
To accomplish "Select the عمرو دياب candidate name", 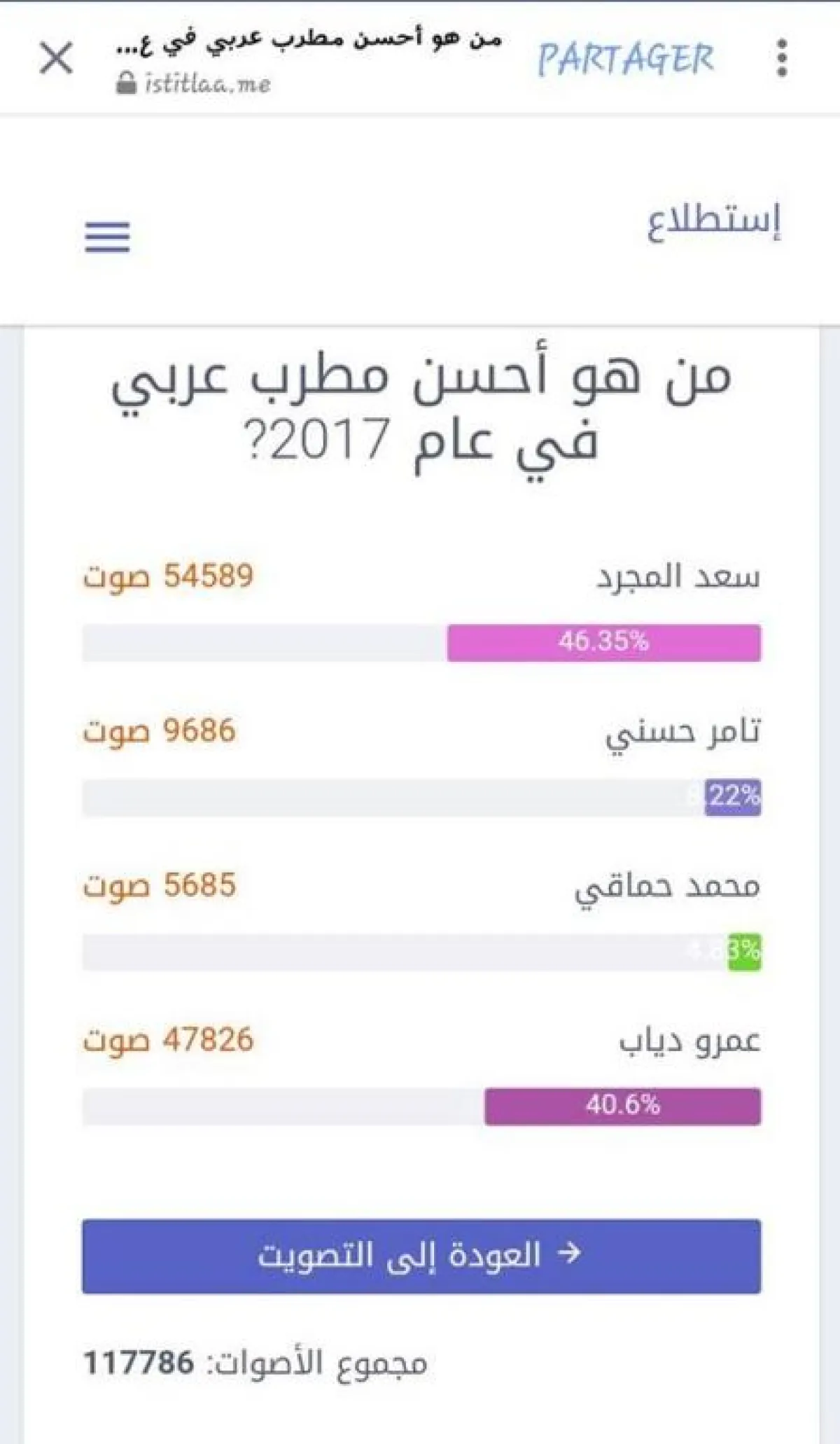I will (x=689, y=1041).
